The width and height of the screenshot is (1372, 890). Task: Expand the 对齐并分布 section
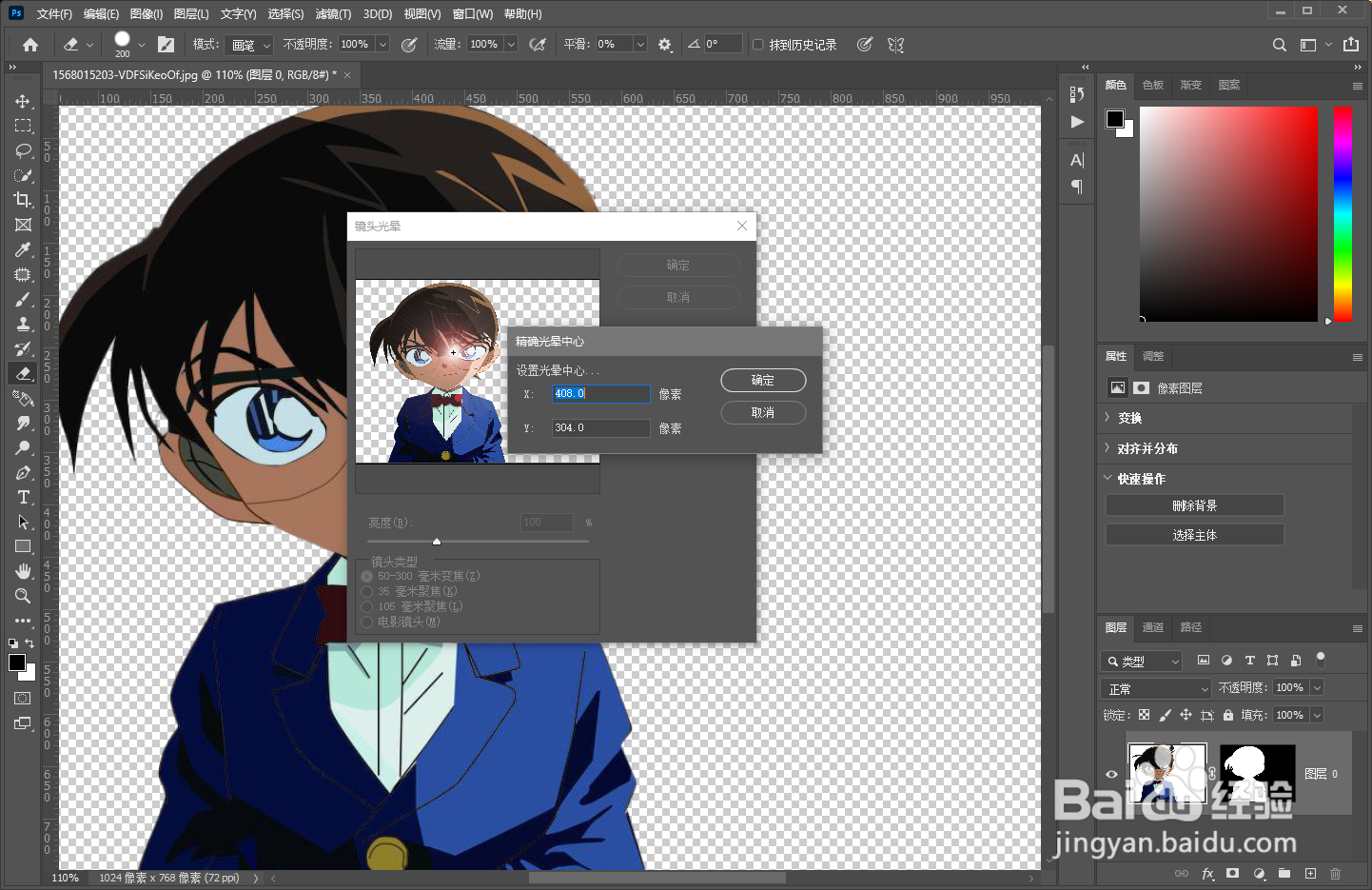pyautogui.click(x=1107, y=448)
